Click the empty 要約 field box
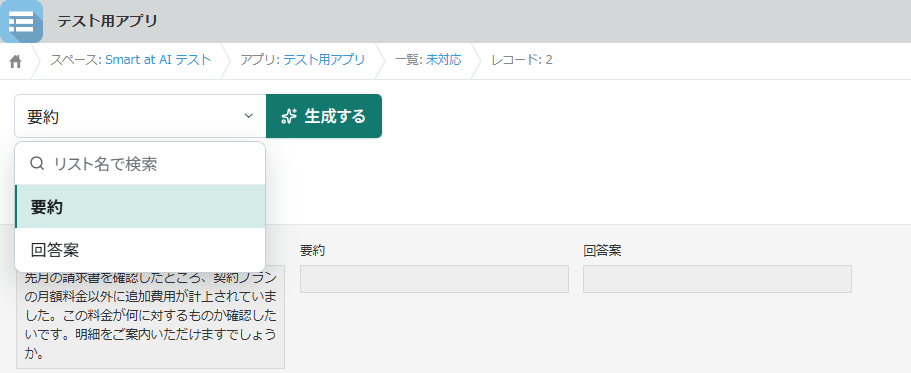911x373 pixels. (434, 279)
